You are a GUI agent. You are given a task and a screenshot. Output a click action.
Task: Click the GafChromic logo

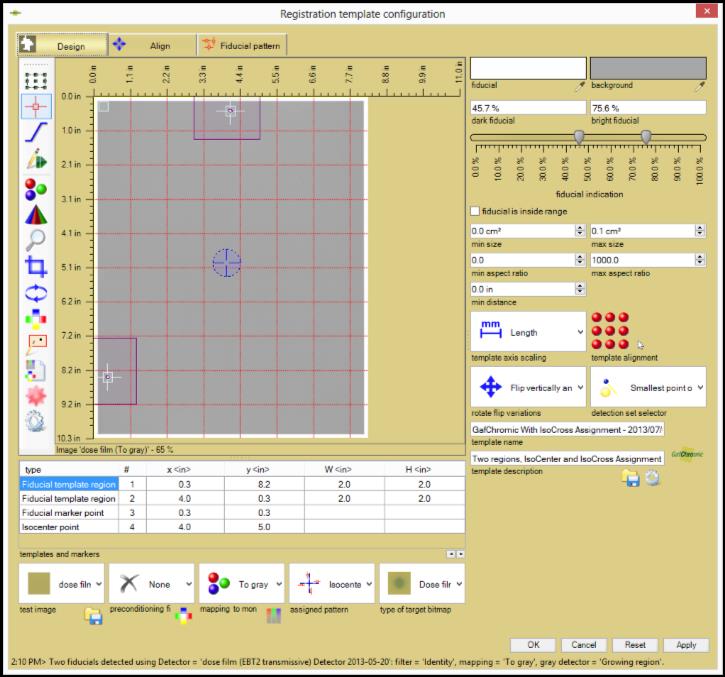[x=687, y=454]
